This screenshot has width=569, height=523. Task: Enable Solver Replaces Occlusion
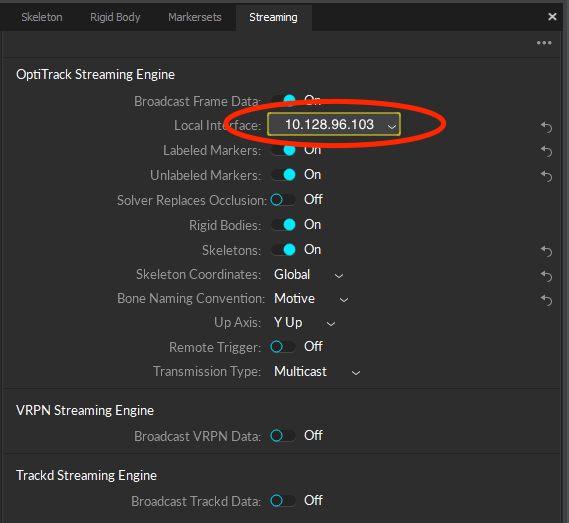(283, 200)
